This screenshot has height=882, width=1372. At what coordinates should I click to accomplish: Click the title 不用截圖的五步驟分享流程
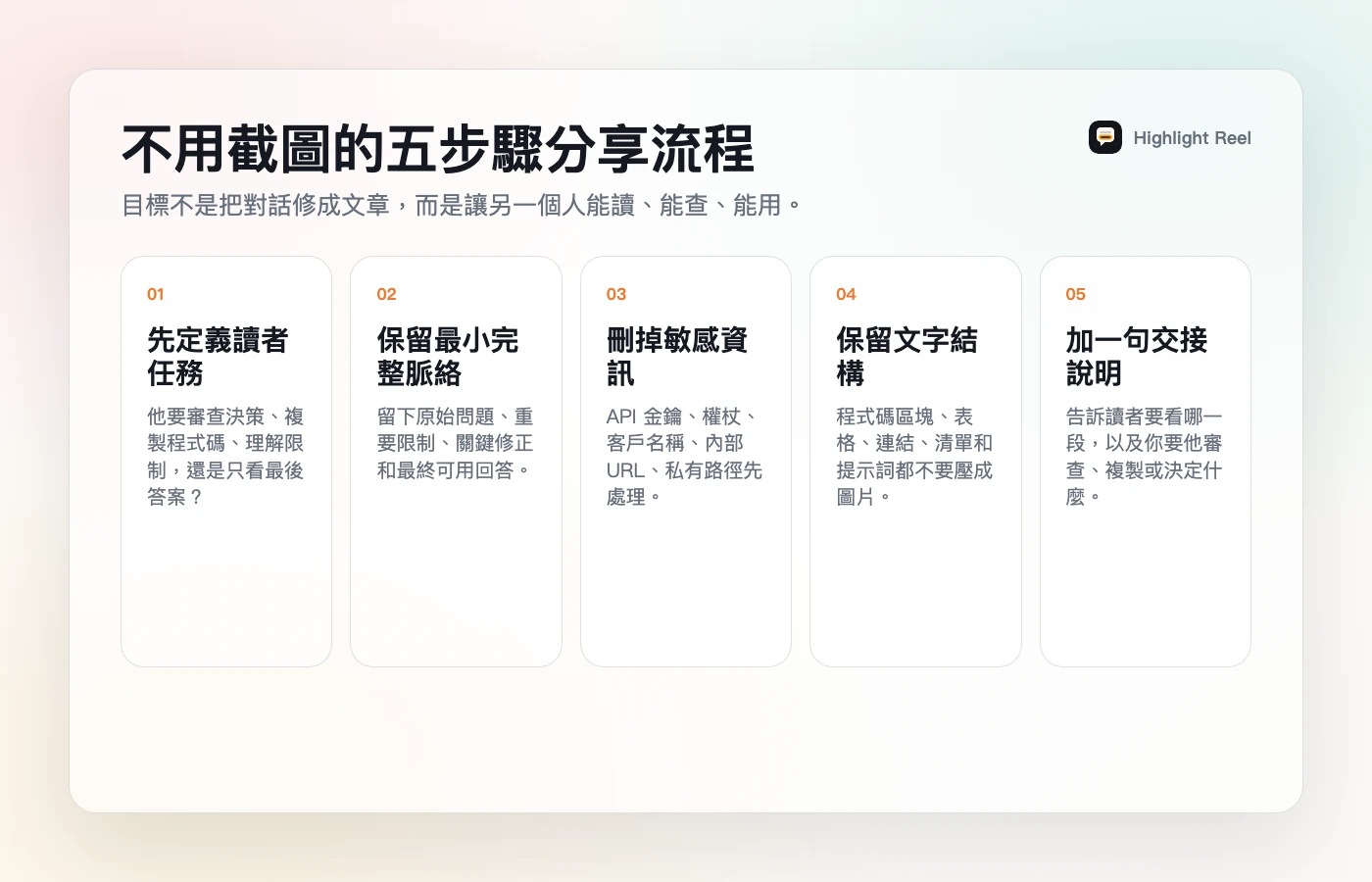pos(438,149)
